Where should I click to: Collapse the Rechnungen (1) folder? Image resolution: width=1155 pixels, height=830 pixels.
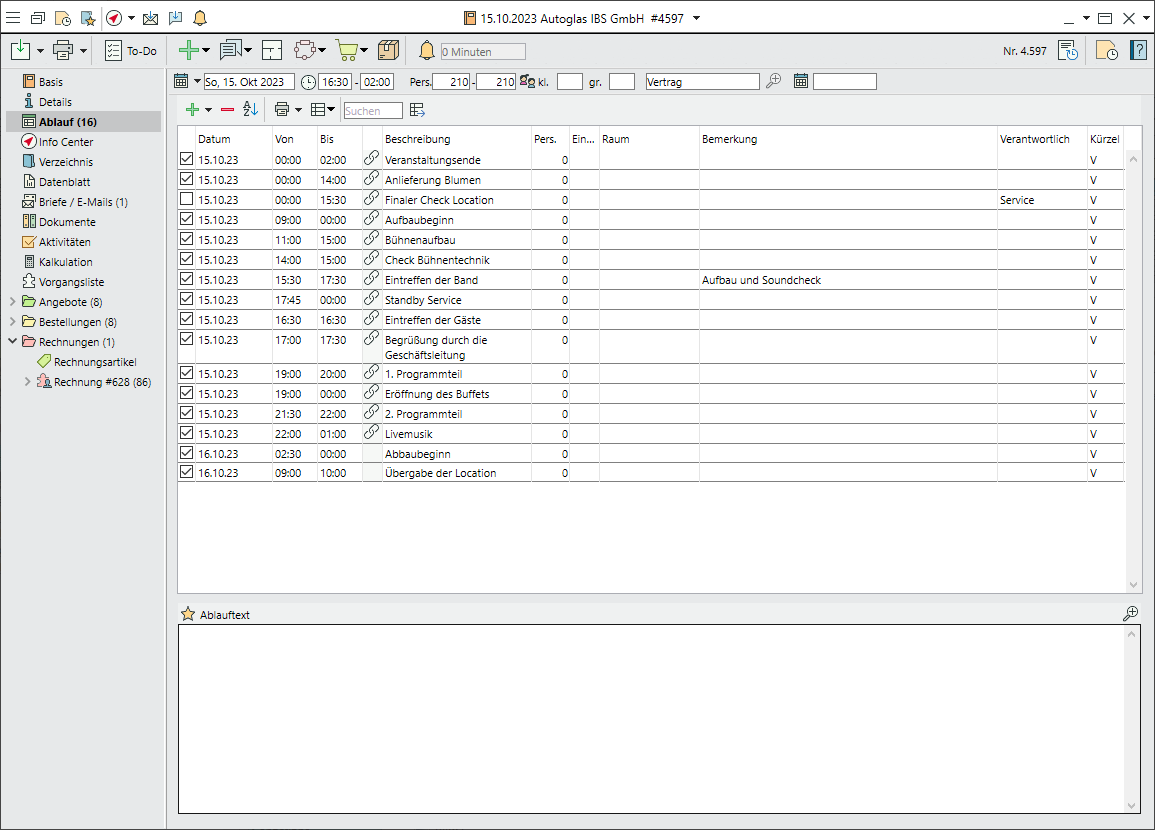coord(12,342)
